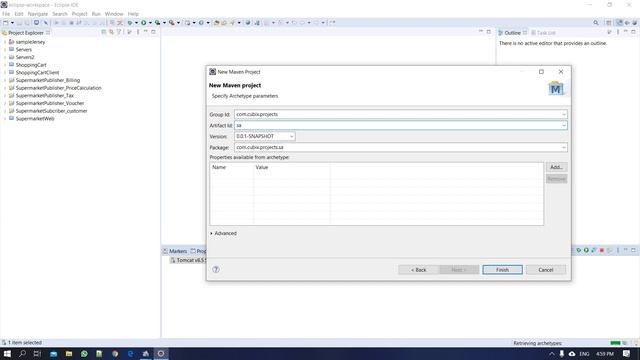Click green progress indicator in status bar
Image resolution: width=640 pixels, height=360 pixels.
[x=615, y=343]
